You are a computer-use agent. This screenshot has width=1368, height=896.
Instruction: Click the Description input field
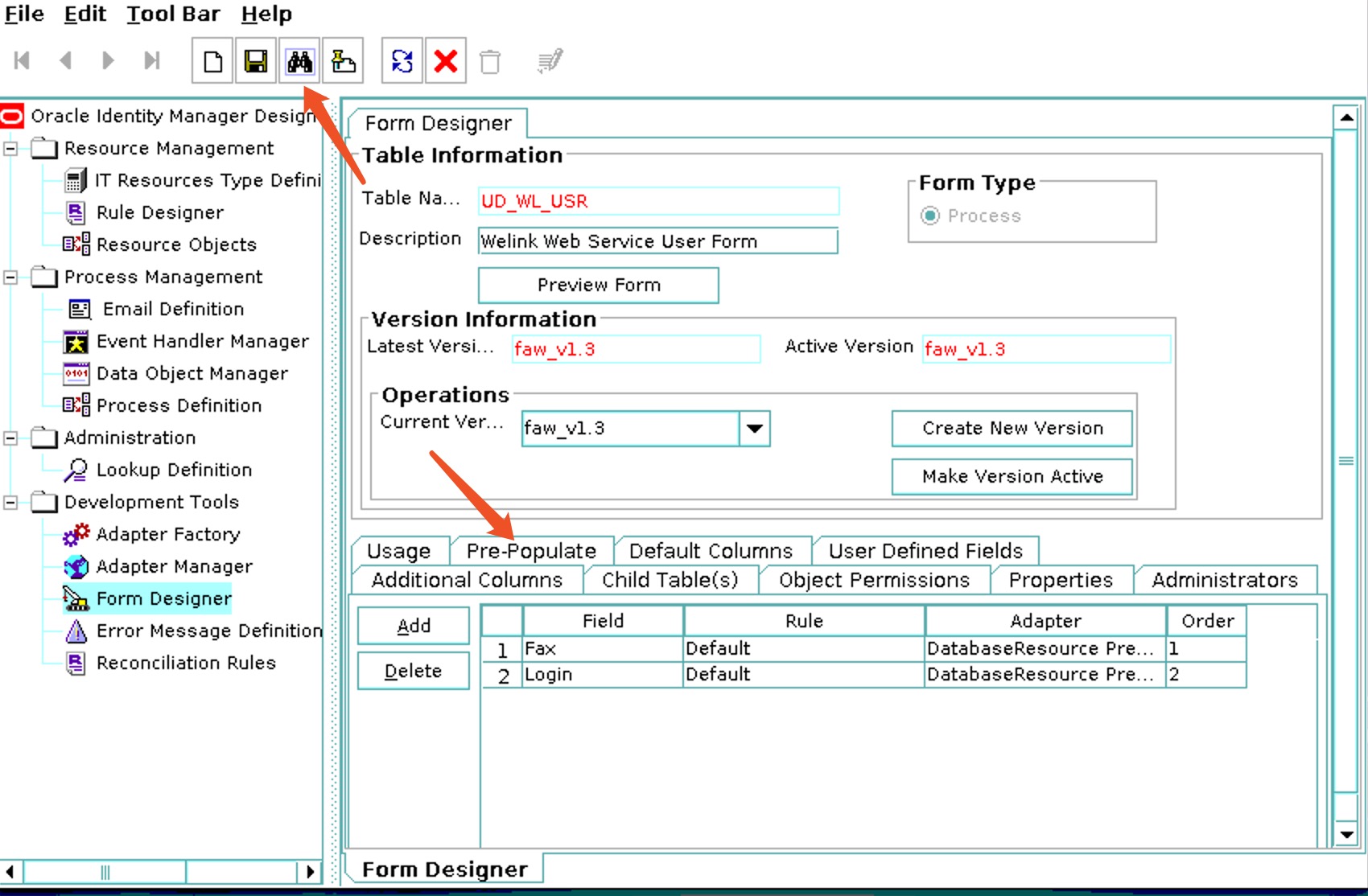657,241
